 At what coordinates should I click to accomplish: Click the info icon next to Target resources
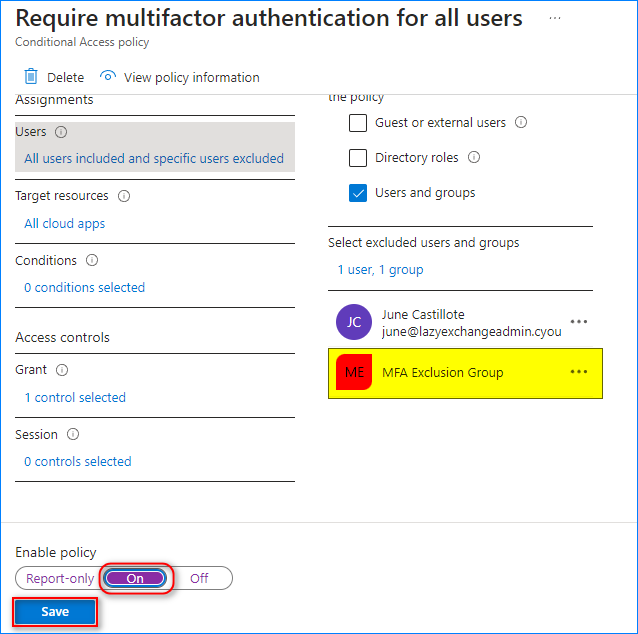point(124,196)
